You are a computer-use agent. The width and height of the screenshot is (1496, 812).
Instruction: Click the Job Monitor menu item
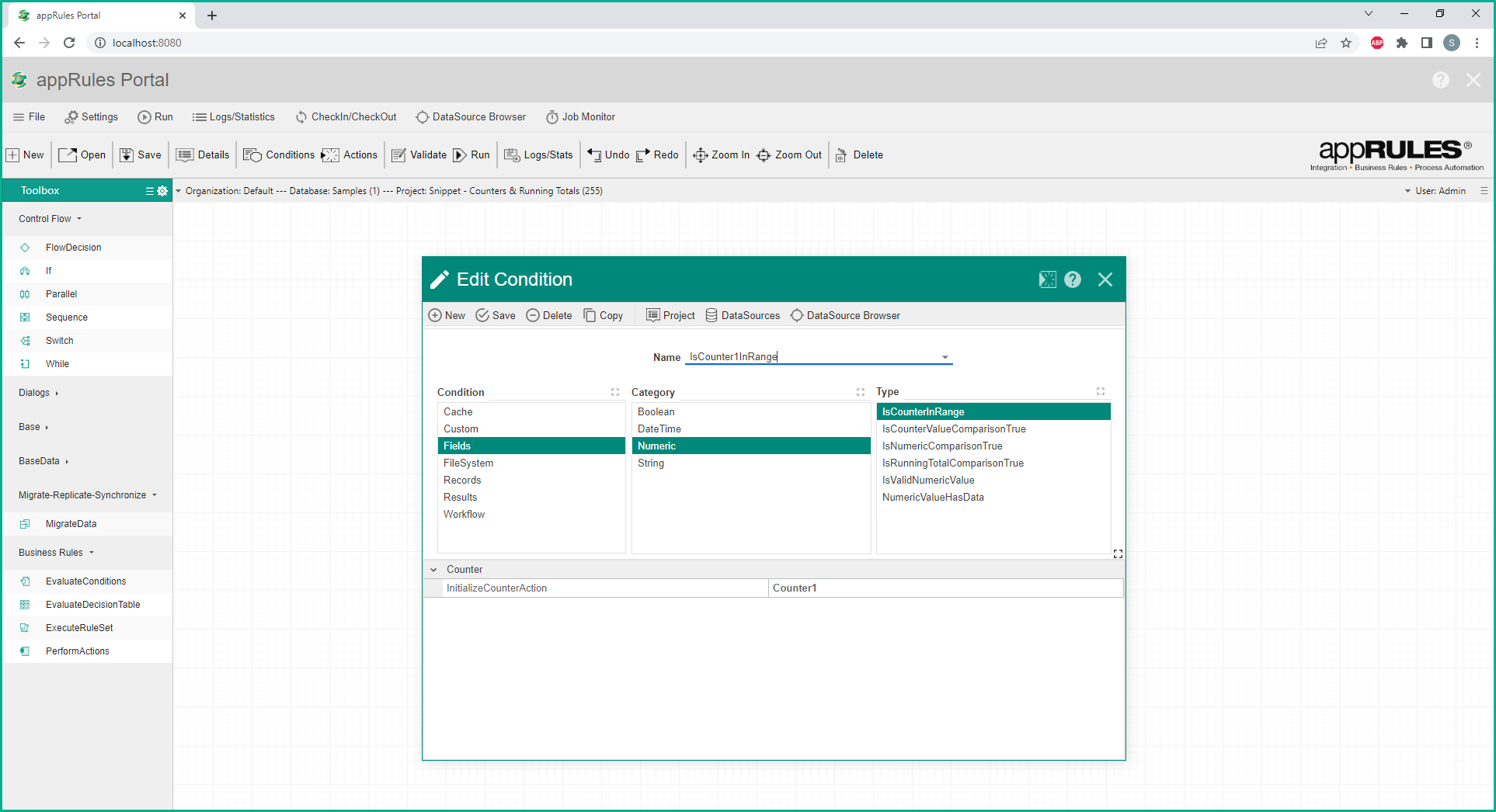[x=580, y=117]
